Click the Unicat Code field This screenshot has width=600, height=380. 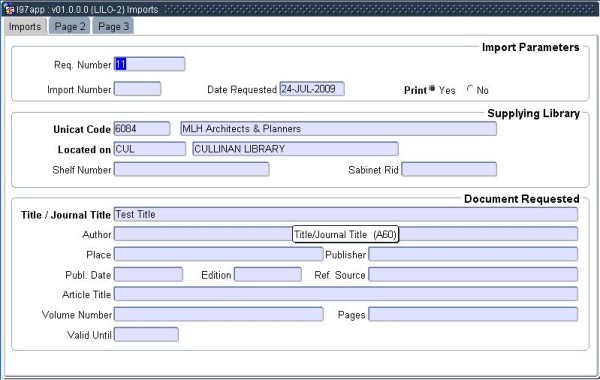[142, 129]
